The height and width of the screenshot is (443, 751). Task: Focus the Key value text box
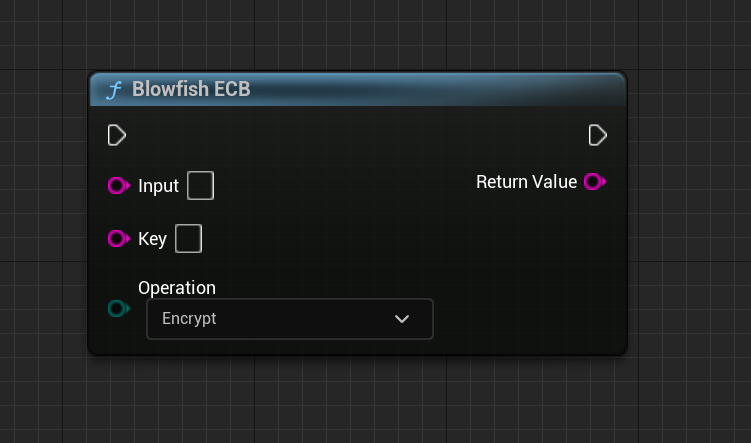tap(188, 238)
